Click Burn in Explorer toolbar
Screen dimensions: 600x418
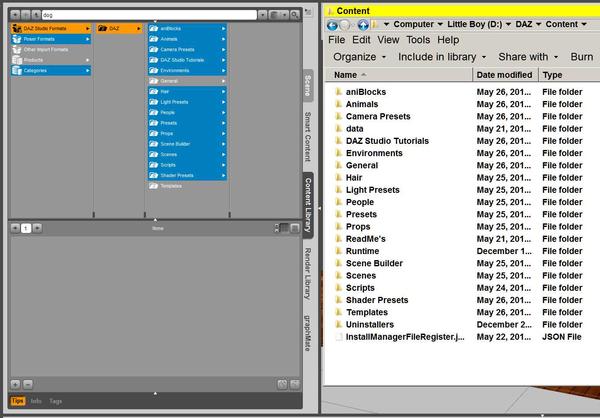[582, 57]
